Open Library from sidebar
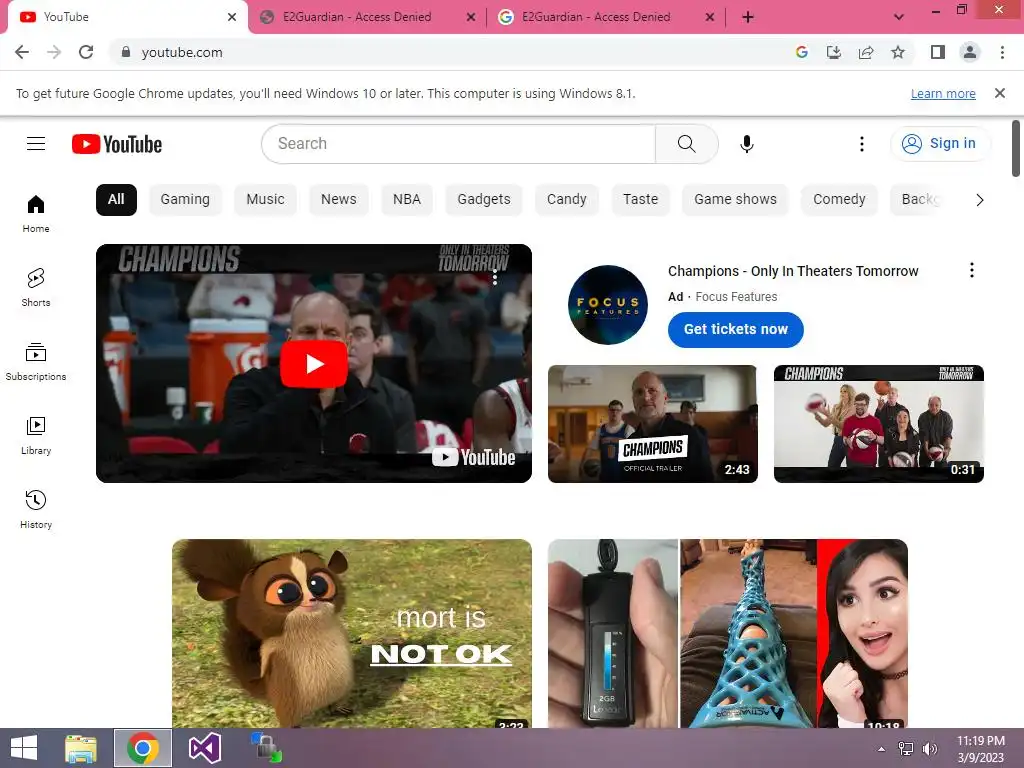Image resolution: width=1024 pixels, height=768 pixels. [x=36, y=436]
